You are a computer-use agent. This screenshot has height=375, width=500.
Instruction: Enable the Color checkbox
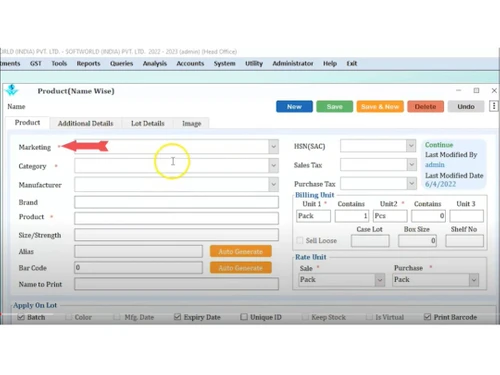coord(68,317)
